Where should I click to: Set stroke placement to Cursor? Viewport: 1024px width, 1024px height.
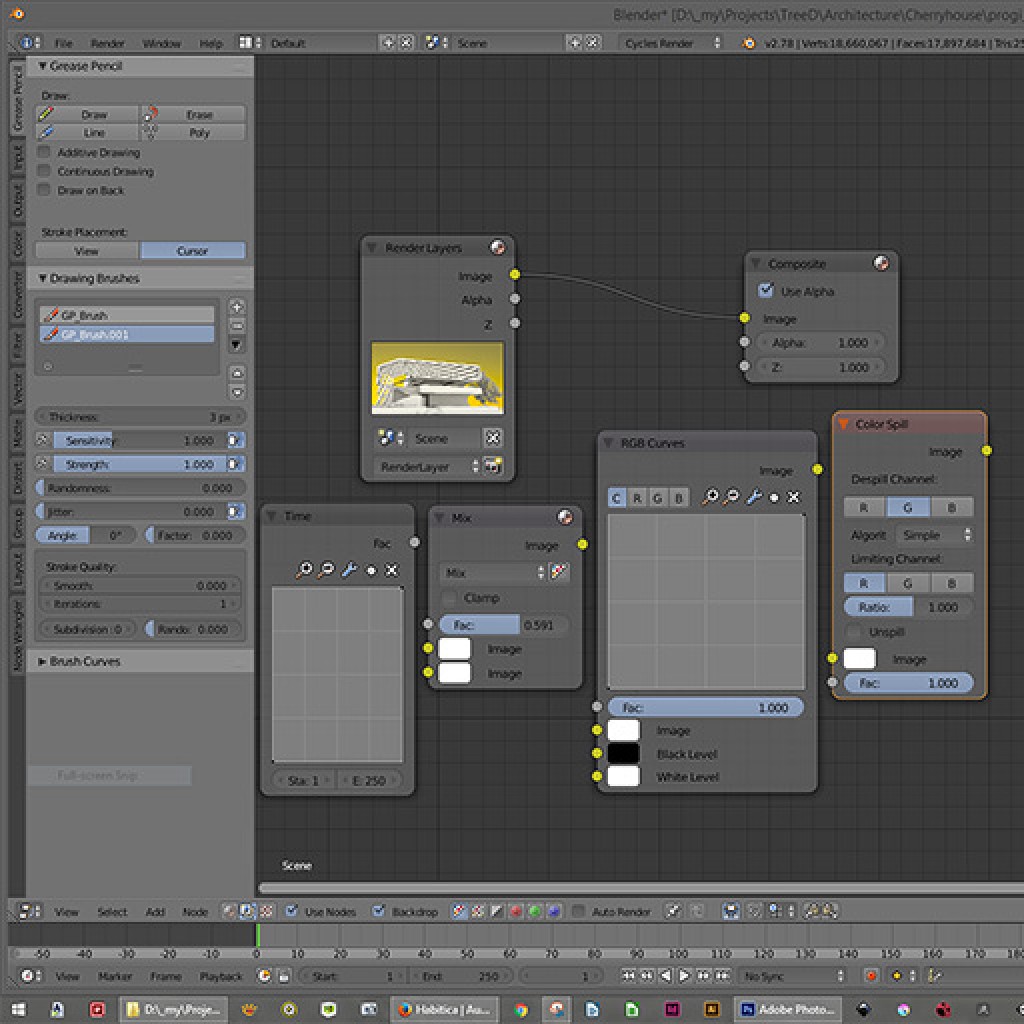[x=193, y=251]
